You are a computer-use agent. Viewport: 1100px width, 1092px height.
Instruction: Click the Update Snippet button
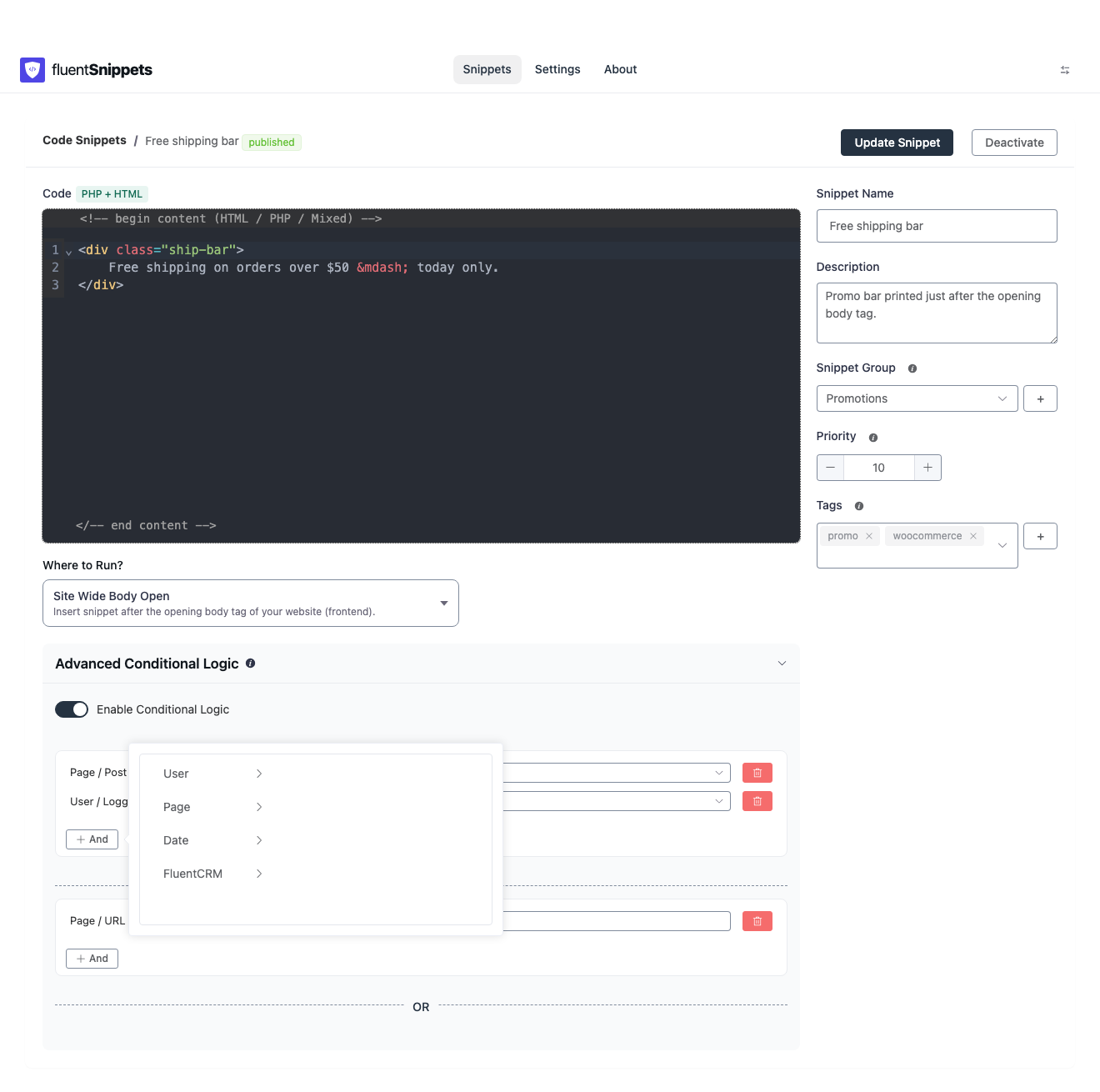897,143
